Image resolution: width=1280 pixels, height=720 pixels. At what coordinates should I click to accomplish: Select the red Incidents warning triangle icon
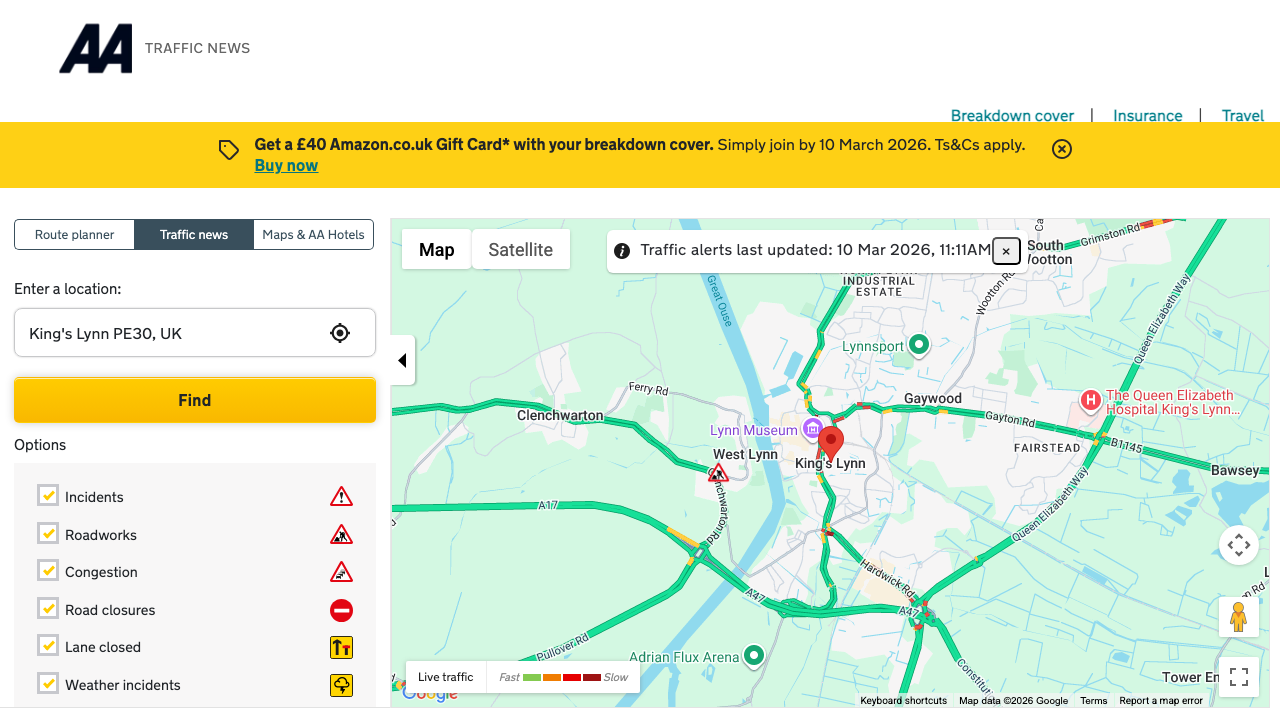pos(341,495)
